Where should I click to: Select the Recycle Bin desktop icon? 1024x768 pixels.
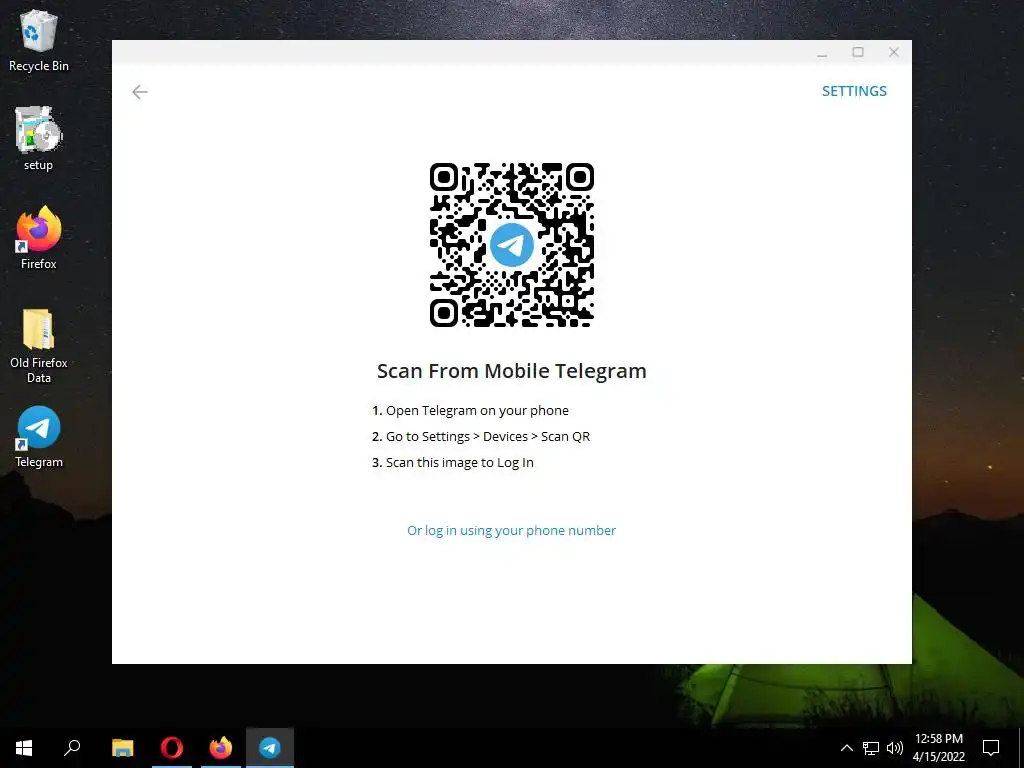point(39,40)
